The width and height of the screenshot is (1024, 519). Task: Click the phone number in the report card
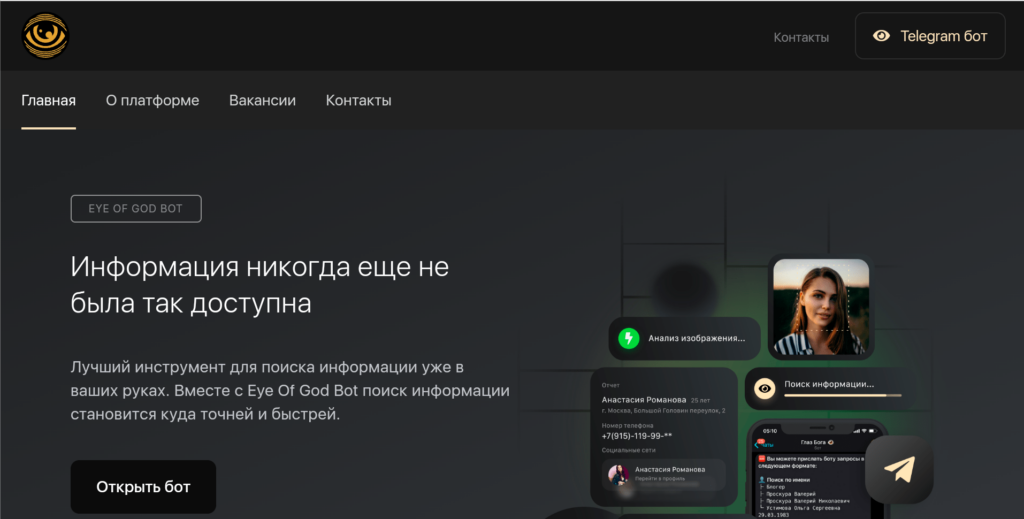[637, 436]
